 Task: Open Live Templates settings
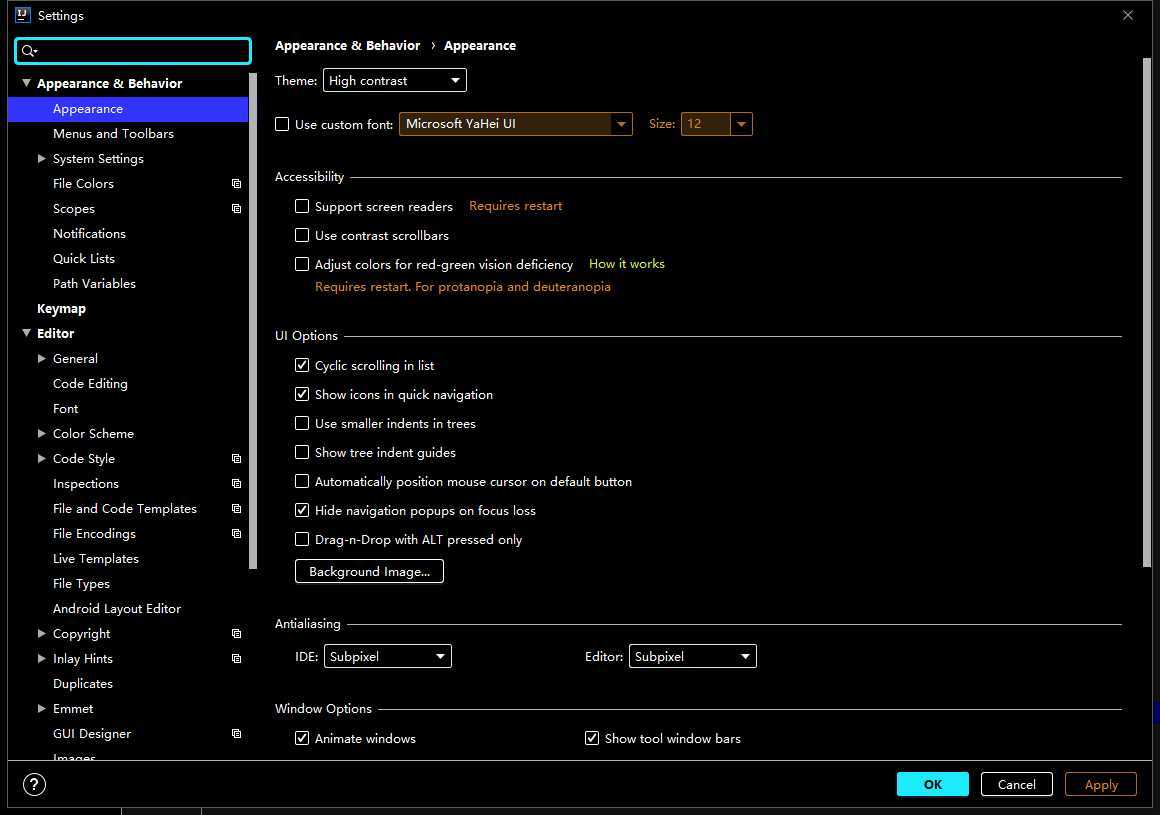(95, 559)
